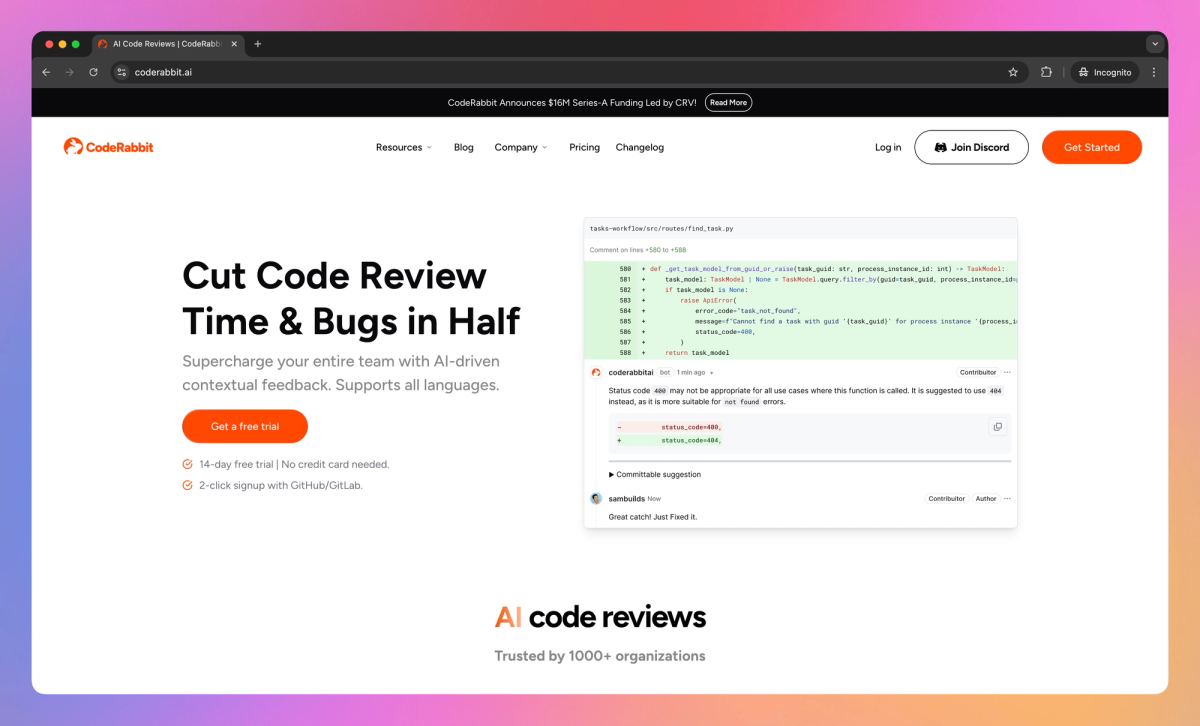Click the '2-click signup with GitHub/GitLab' line
This screenshot has width=1200, height=726.
[x=272, y=485]
